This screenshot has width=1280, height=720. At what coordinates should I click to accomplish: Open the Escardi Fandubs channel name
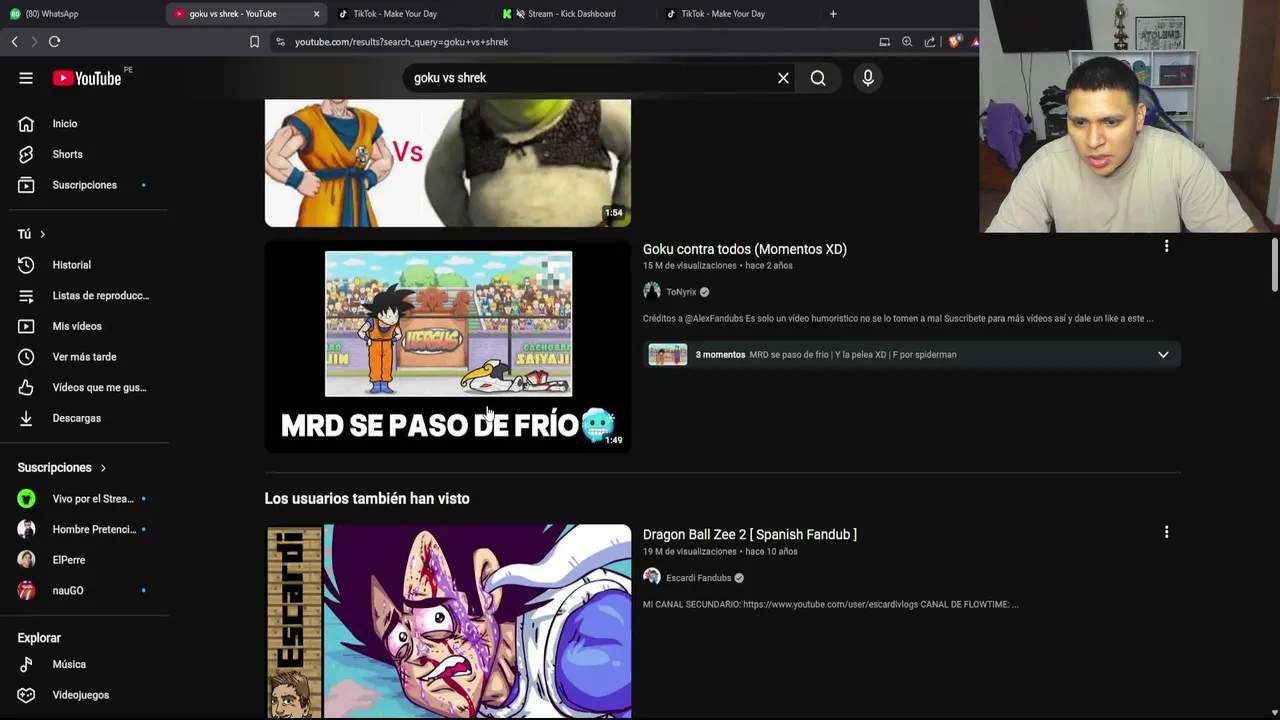(x=698, y=578)
